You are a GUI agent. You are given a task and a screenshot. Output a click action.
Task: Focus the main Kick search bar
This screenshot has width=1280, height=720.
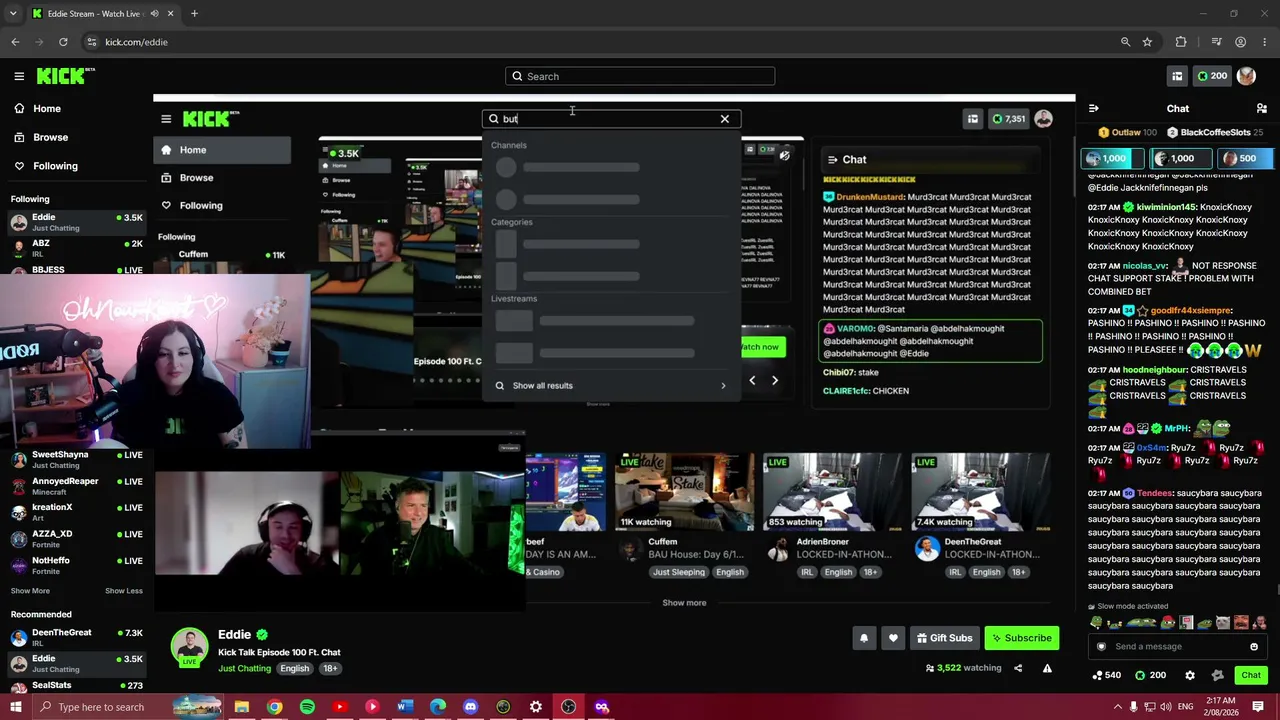(x=640, y=76)
